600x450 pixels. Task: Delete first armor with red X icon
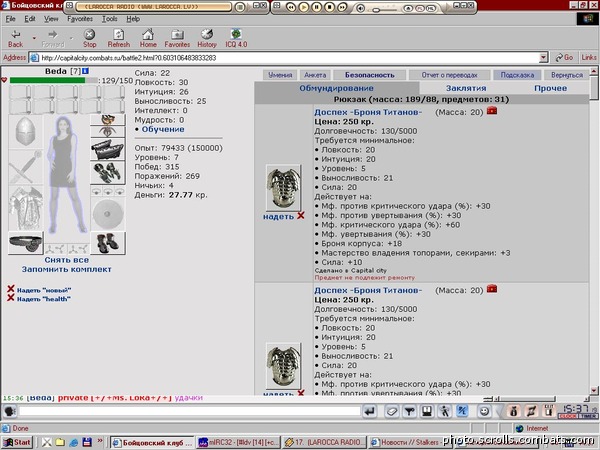coord(301,215)
